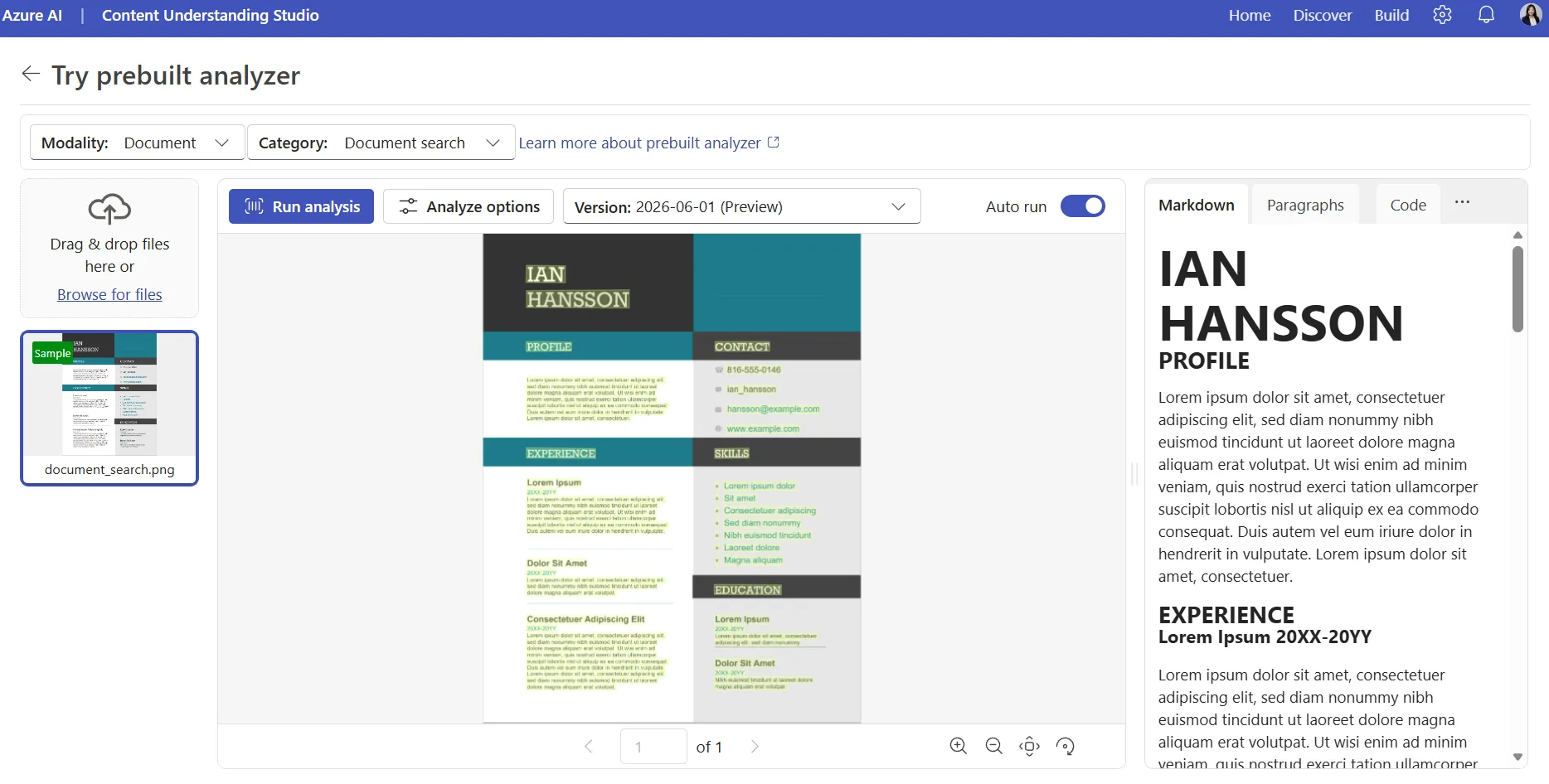Switch to the Markdown tab
Image resolution: width=1549 pixels, height=784 pixels.
coord(1196,205)
